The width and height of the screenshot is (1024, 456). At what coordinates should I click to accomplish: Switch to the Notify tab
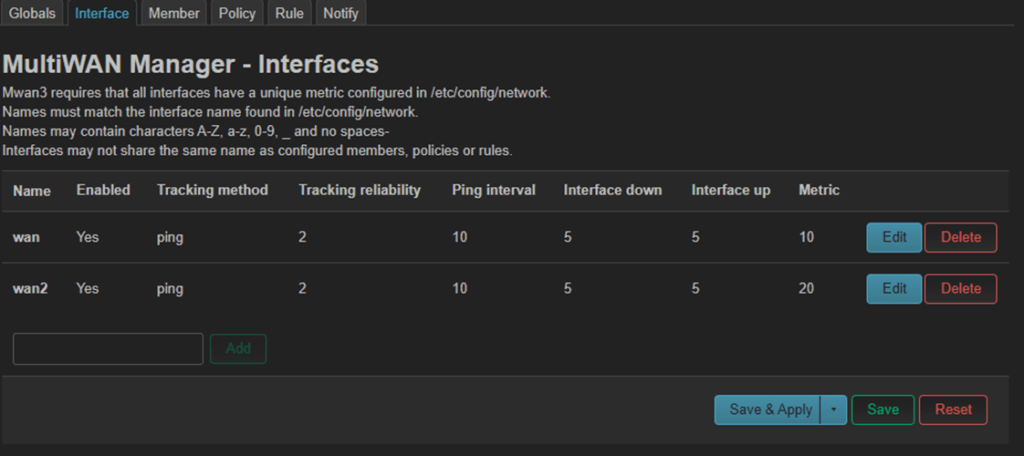coord(341,13)
